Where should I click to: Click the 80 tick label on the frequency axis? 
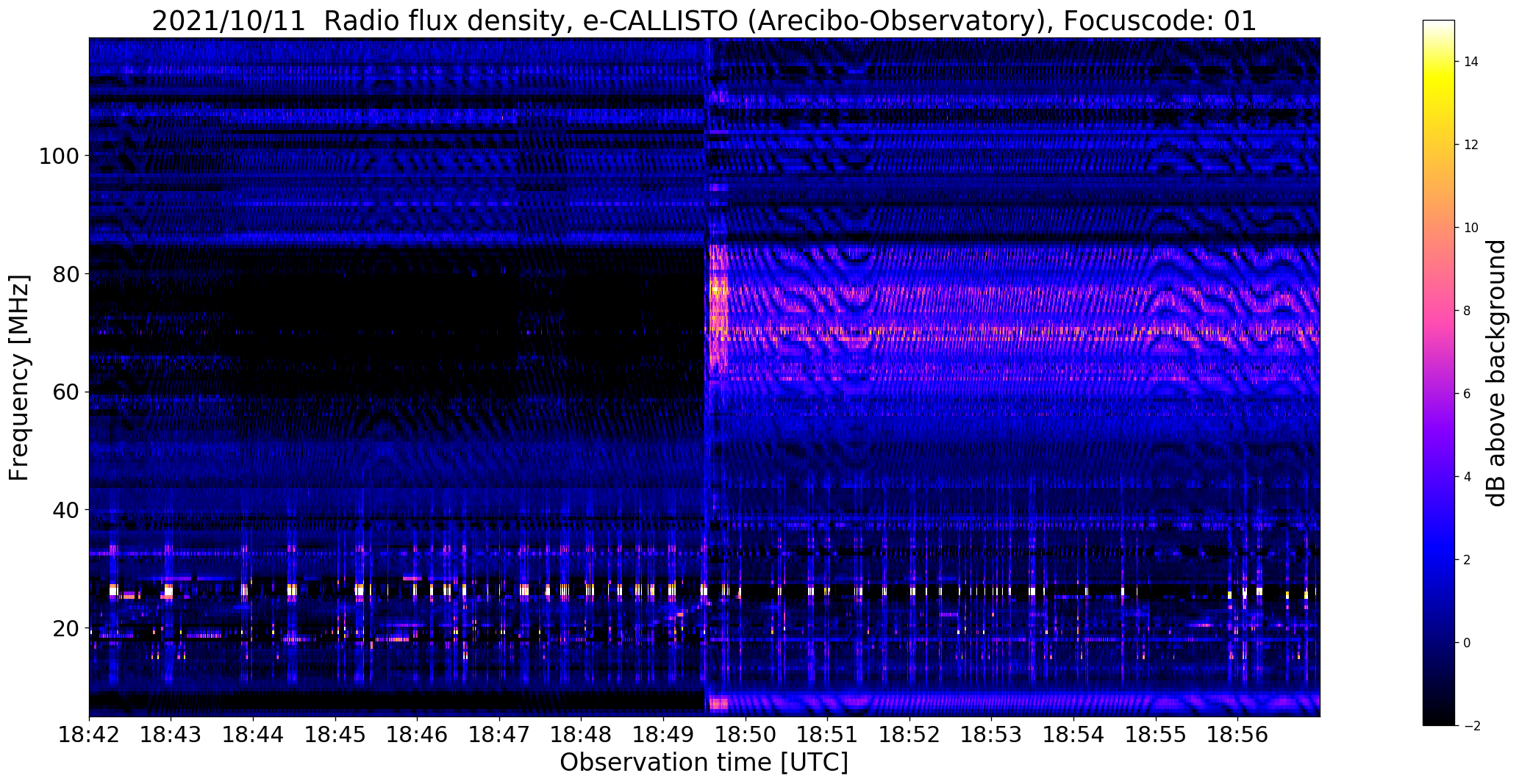coord(65,274)
